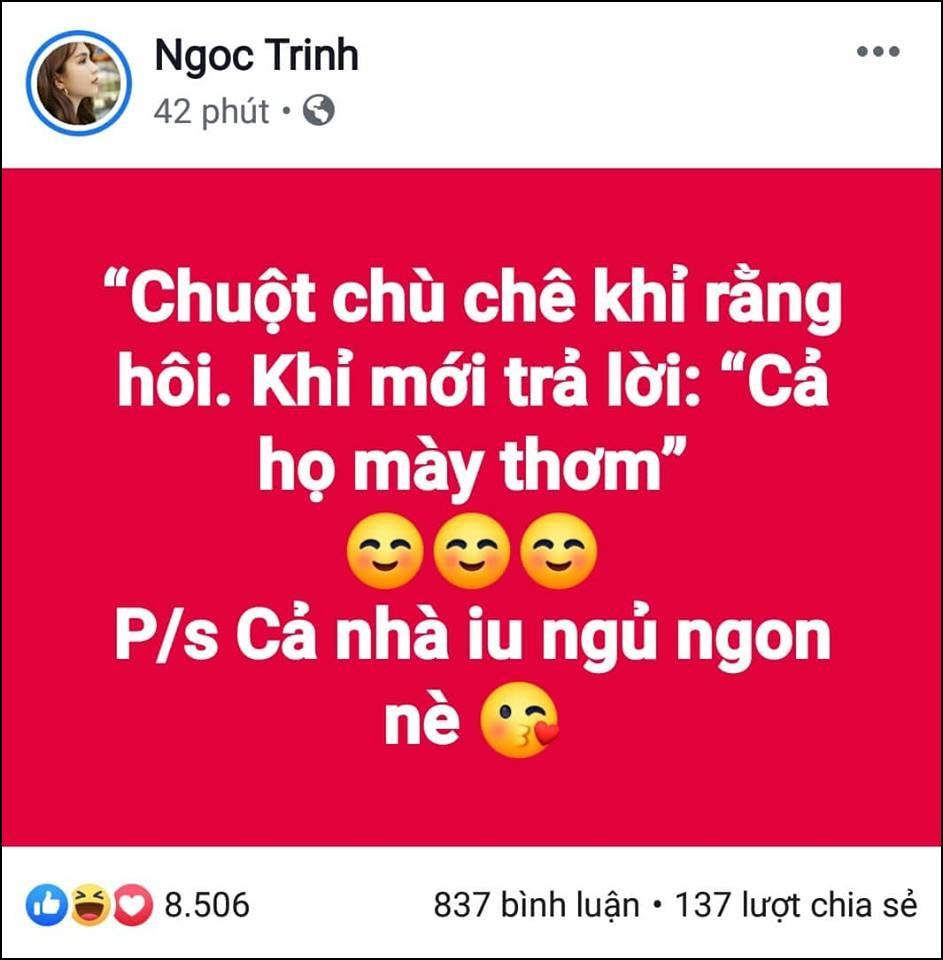
Task: Click the Haha laughing reaction icon
Action: point(88,904)
